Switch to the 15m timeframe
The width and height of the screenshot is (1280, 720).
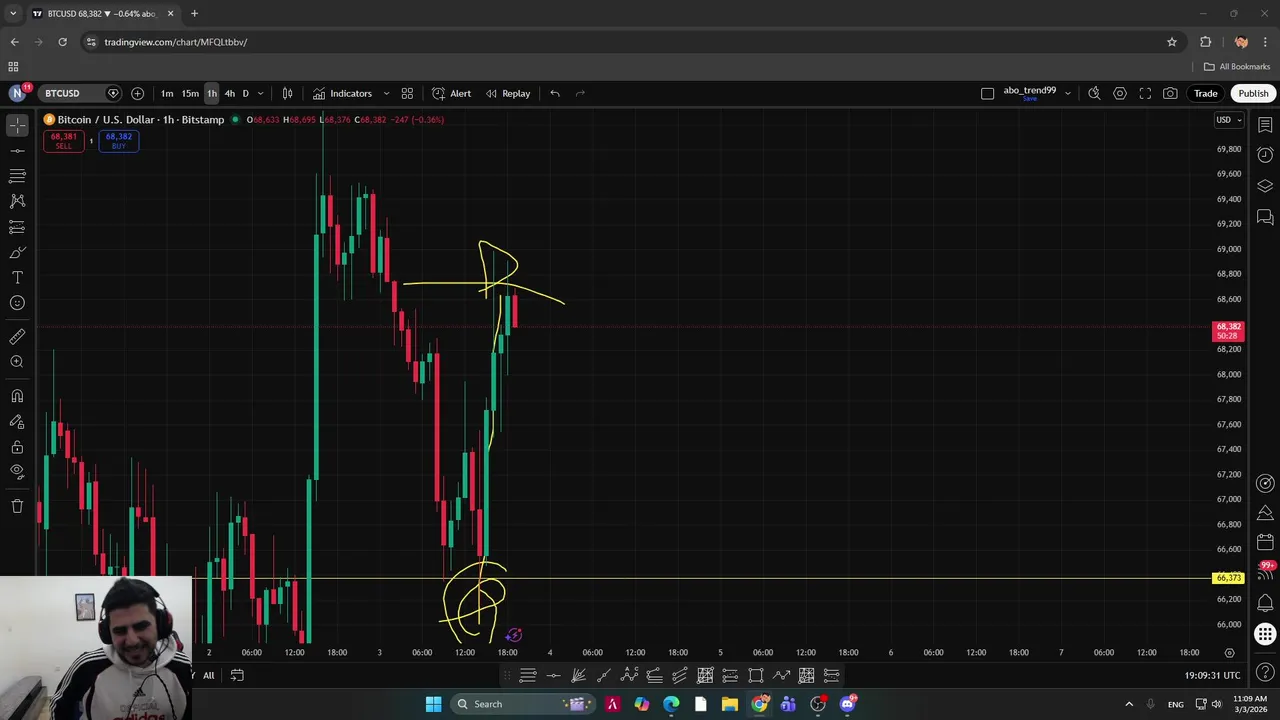click(190, 93)
